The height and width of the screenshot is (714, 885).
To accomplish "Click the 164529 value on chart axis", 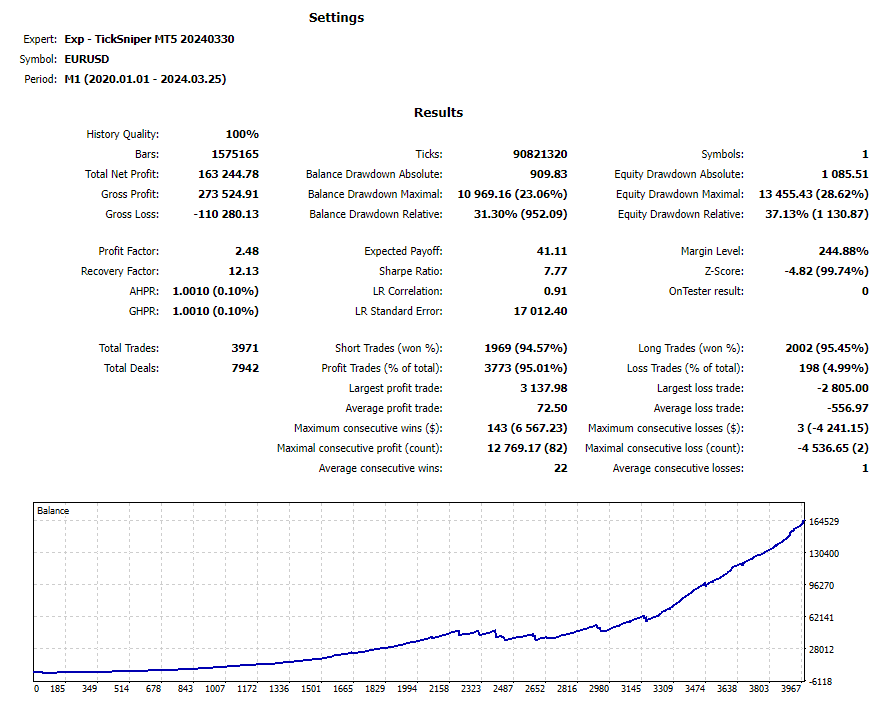I will [825, 522].
